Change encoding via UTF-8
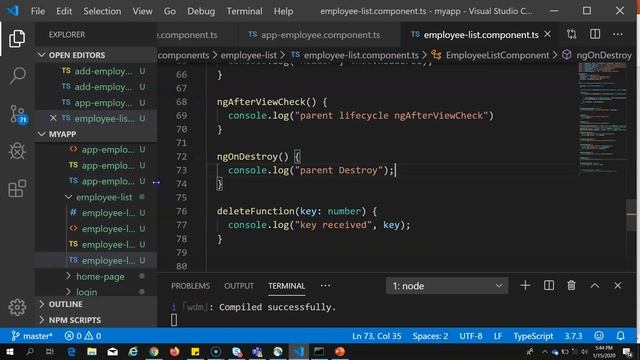This screenshot has width=640, height=360. [x=471, y=336]
